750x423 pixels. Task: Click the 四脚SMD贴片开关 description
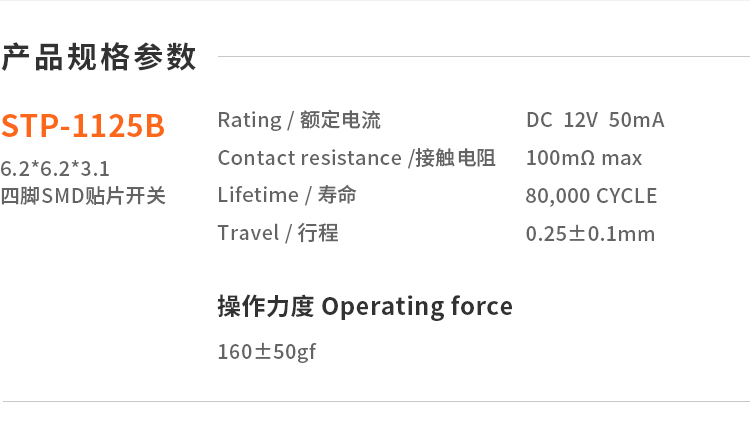point(82,195)
